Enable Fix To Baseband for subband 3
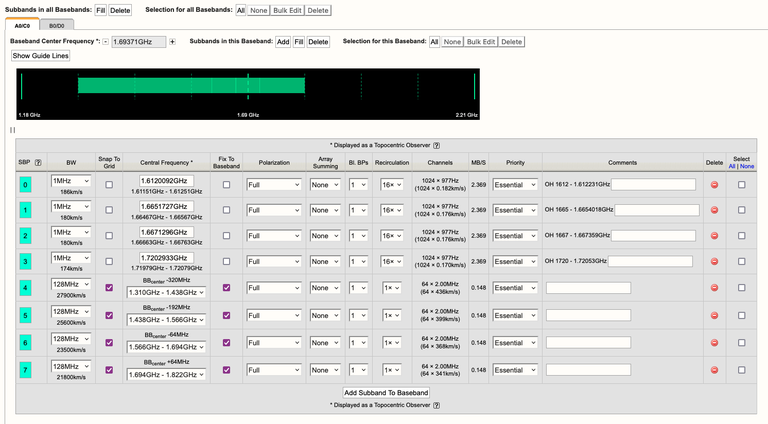This screenshot has width=768, height=424. click(x=226, y=261)
